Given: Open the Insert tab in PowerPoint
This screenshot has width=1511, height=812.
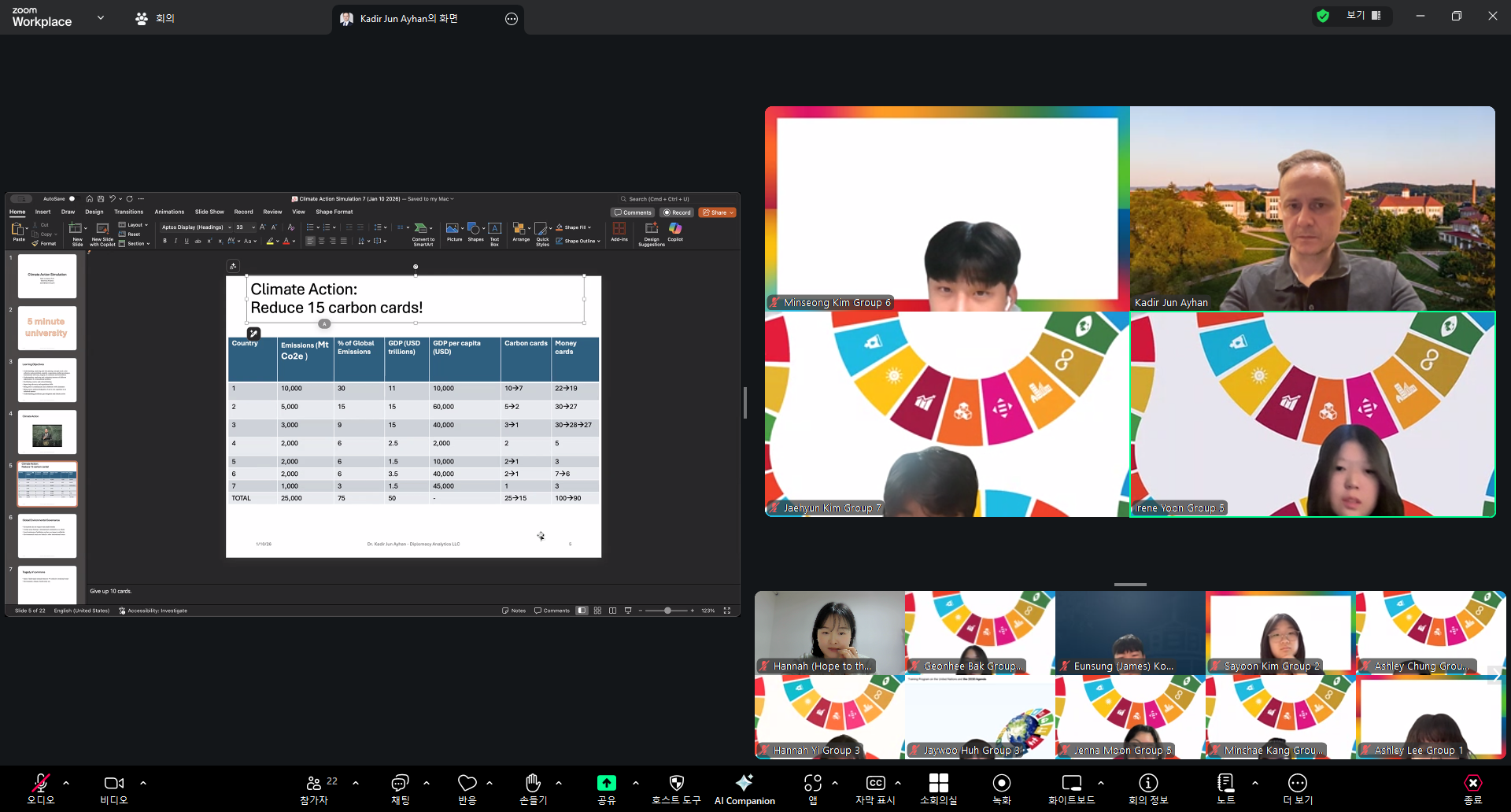Looking at the screenshot, I should [x=42, y=212].
